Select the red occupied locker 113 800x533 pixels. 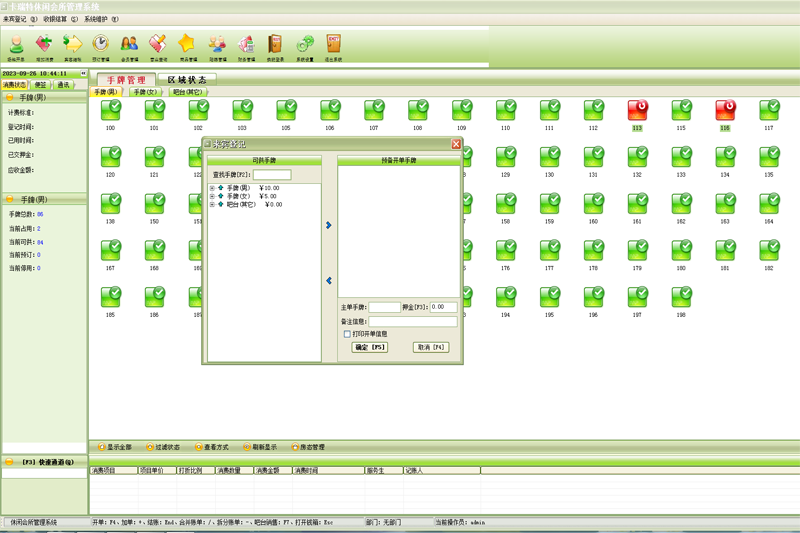pyautogui.click(x=637, y=110)
